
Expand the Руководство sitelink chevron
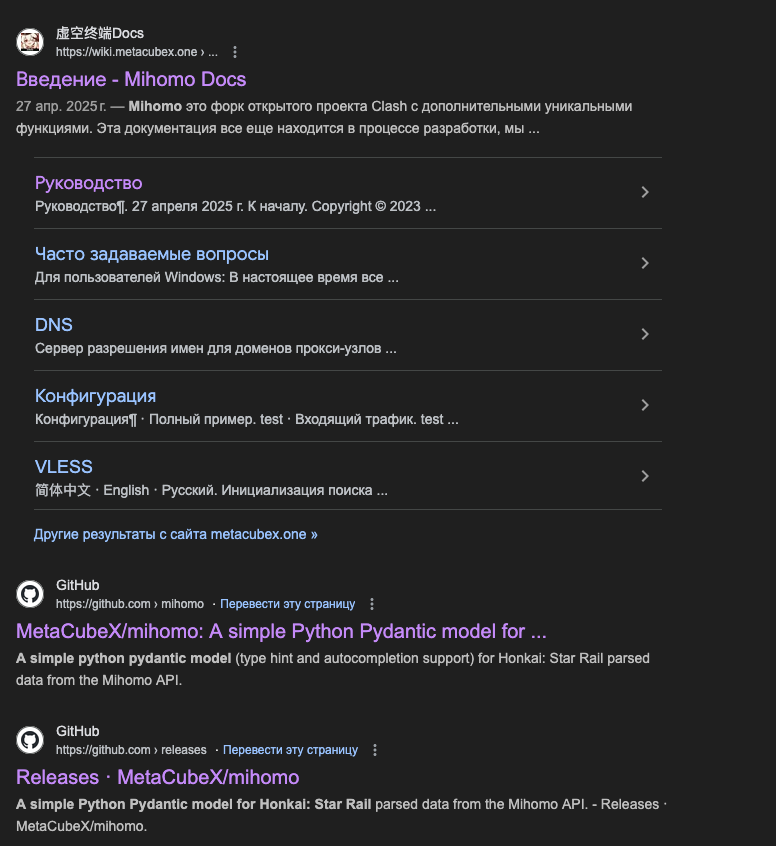pos(645,192)
